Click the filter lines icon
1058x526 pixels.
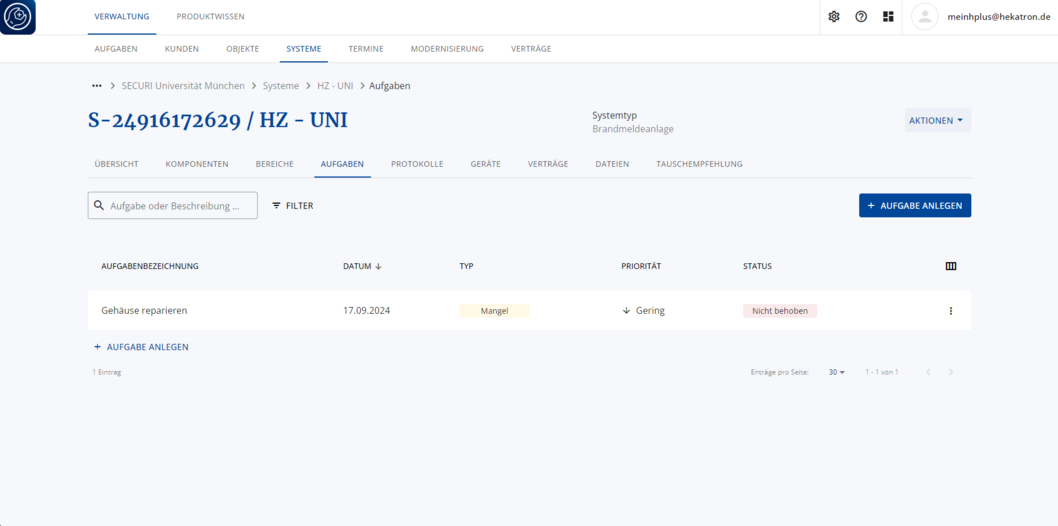point(276,206)
